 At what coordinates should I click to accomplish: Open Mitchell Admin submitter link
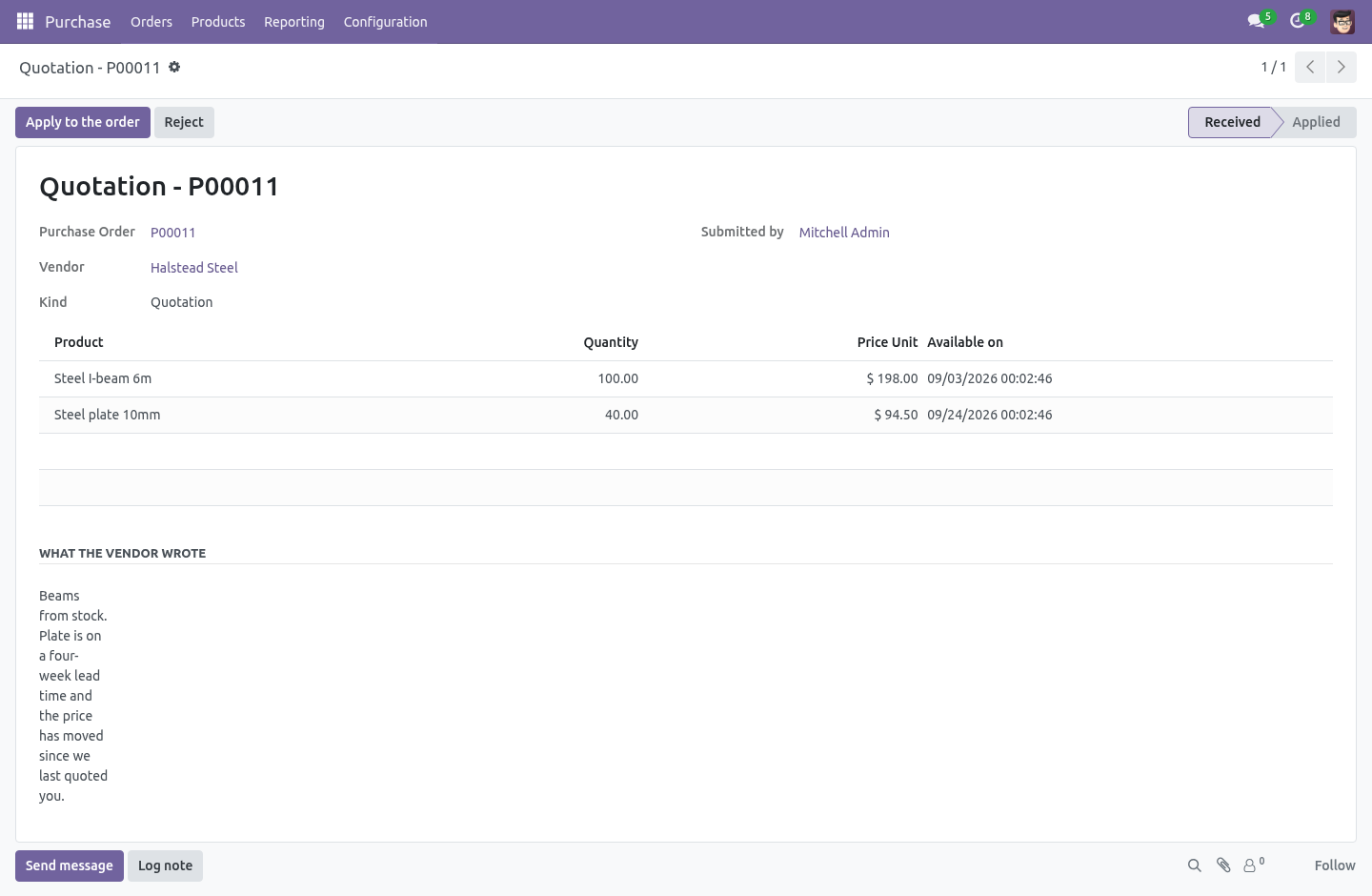(x=844, y=233)
